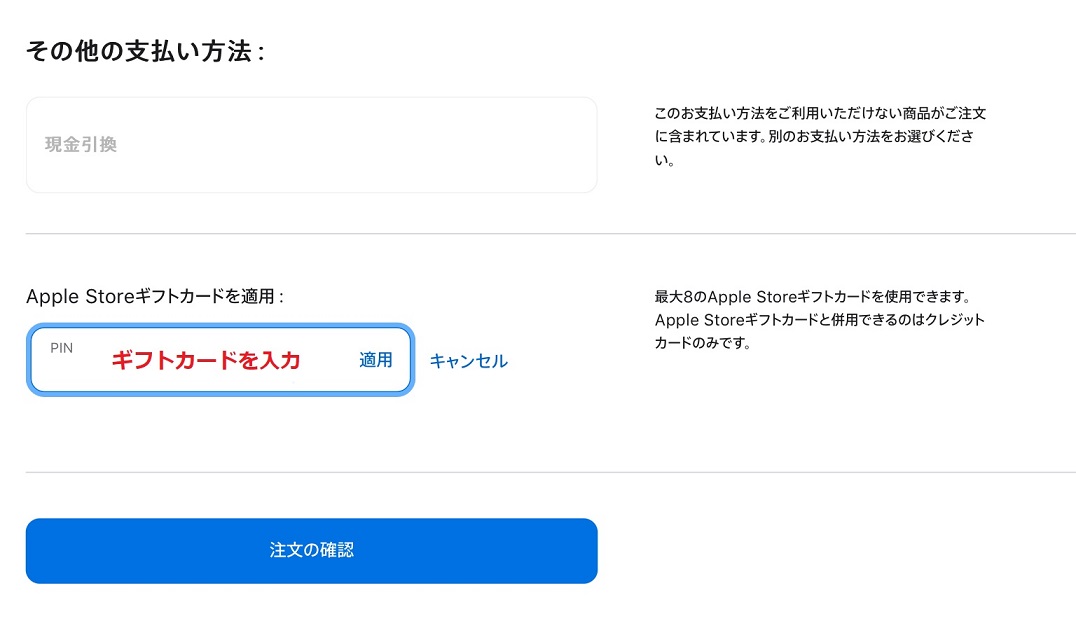Image resolution: width=1076 pixels, height=642 pixels.
Task: Click the small PIN label inside field
Action: click(61, 348)
